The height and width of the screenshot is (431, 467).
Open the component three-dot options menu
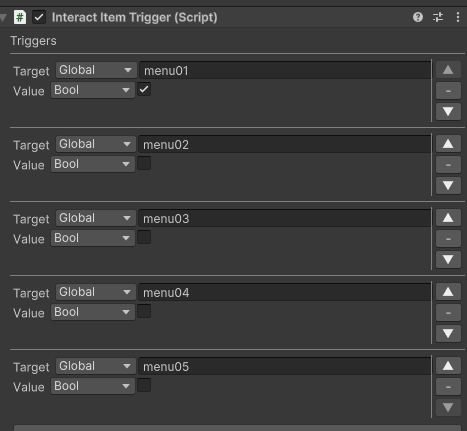tap(458, 17)
